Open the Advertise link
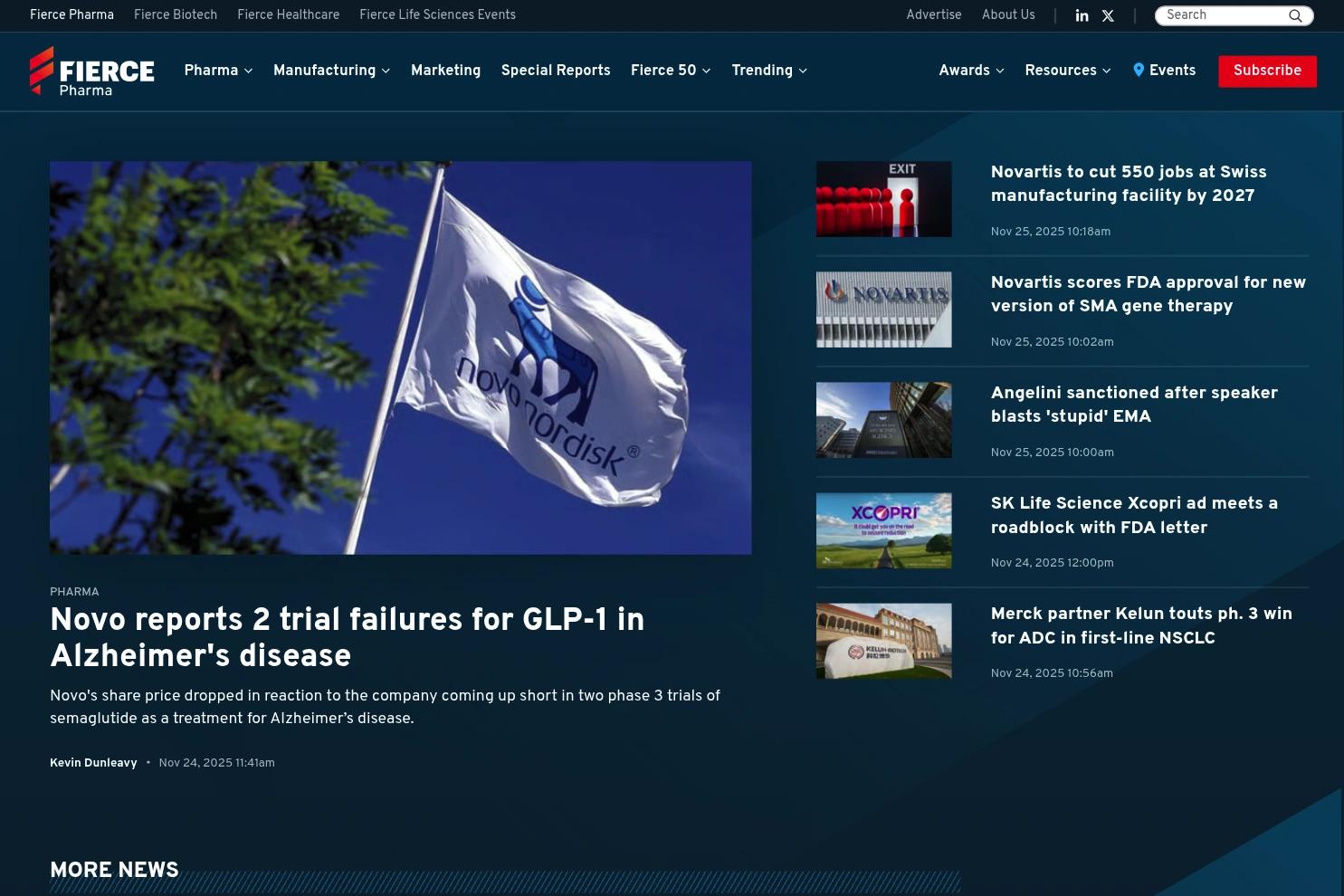Image resolution: width=1344 pixels, height=896 pixels. 934,15
